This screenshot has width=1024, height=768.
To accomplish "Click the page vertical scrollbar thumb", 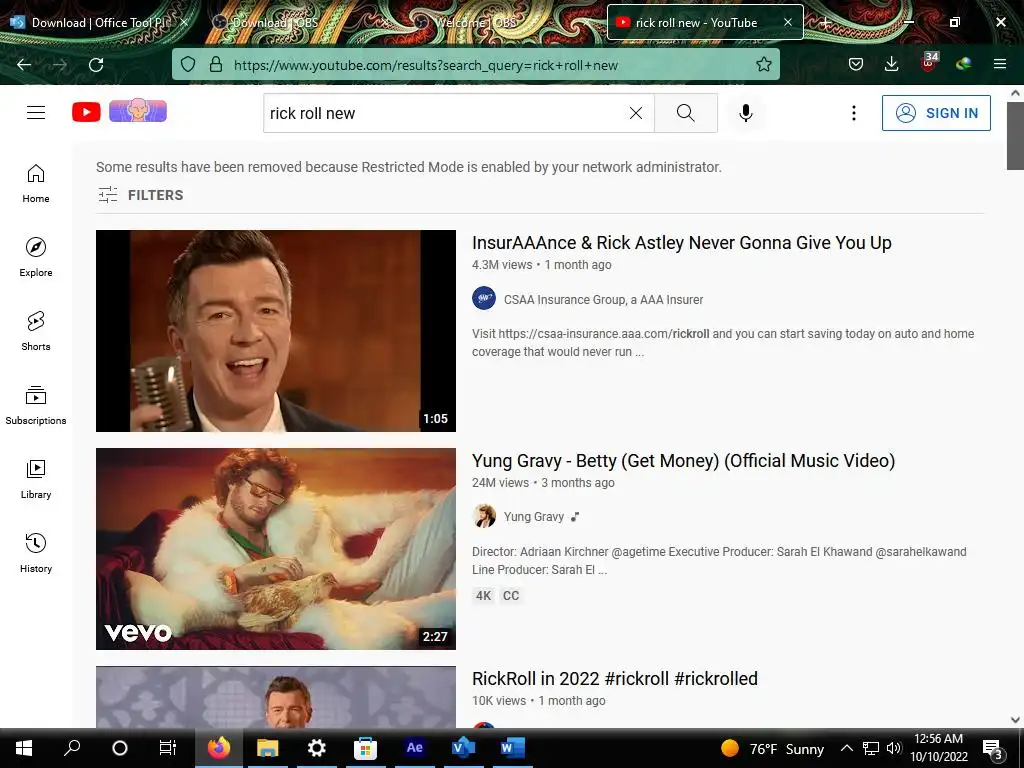I will [x=1015, y=135].
